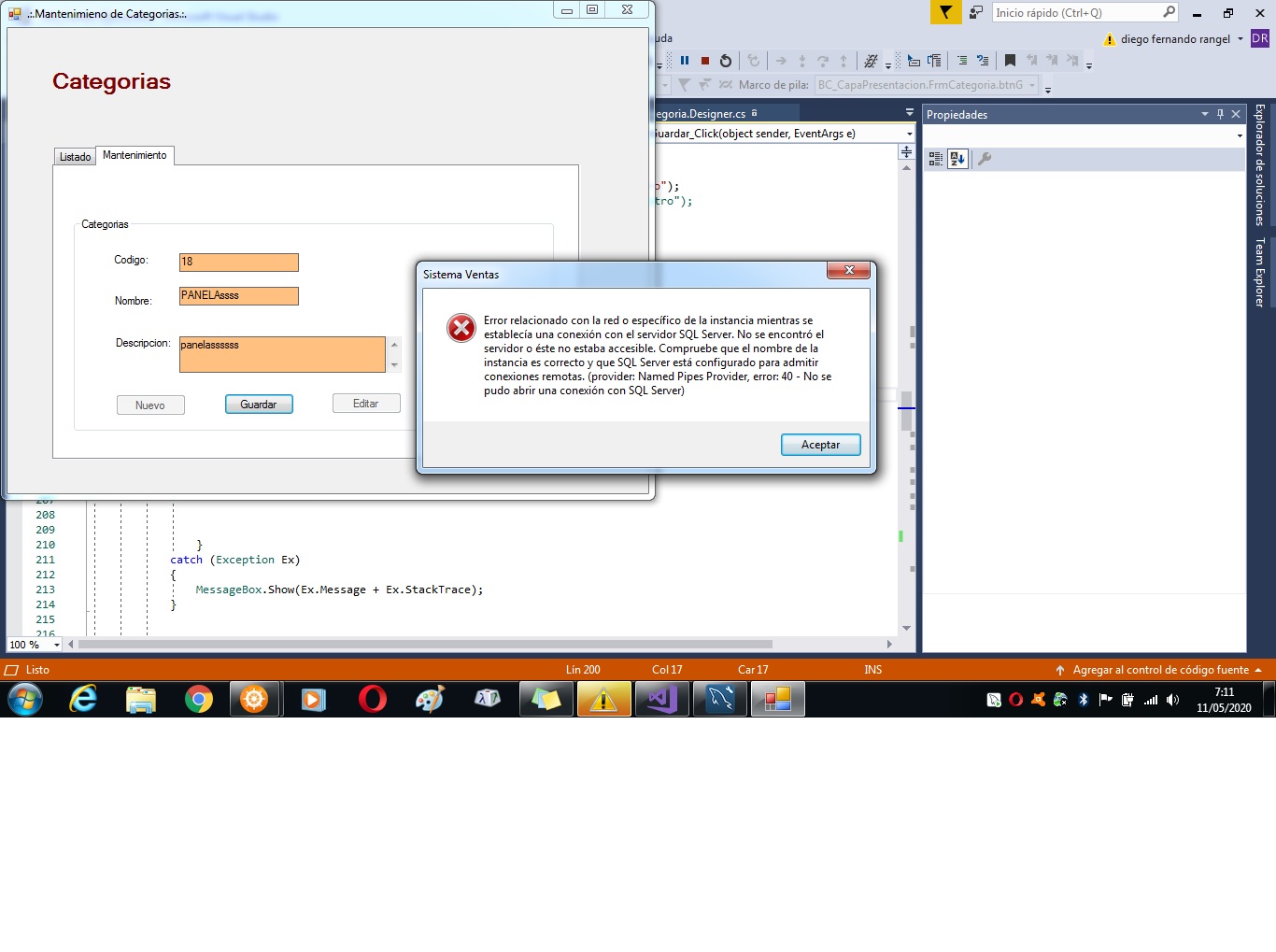This screenshot has width=1276, height=952.
Task: Open the active document list dropdown
Action: click(x=910, y=113)
